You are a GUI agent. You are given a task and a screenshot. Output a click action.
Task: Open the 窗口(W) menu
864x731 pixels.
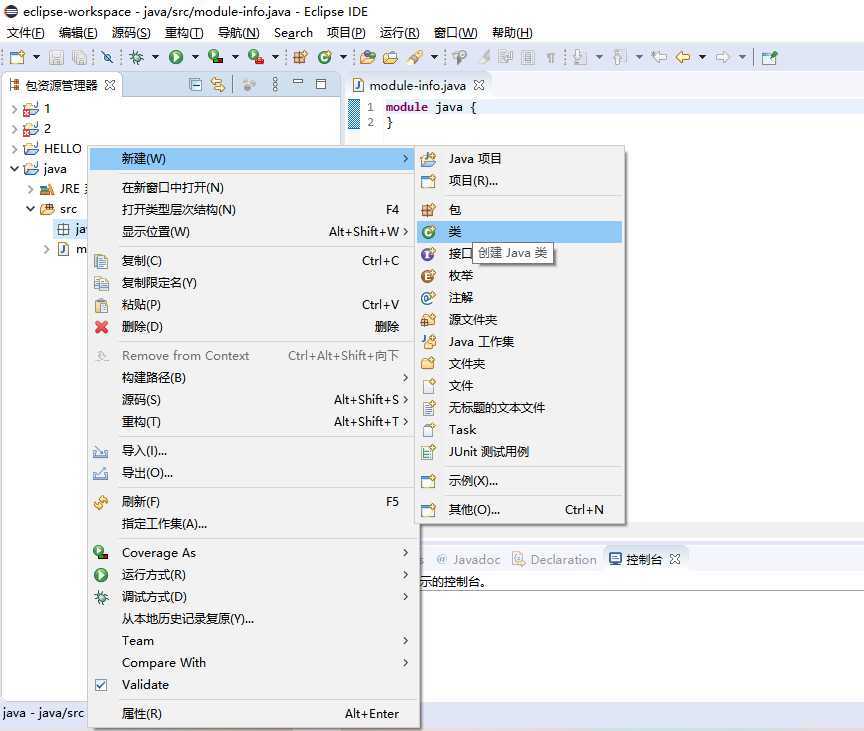456,33
